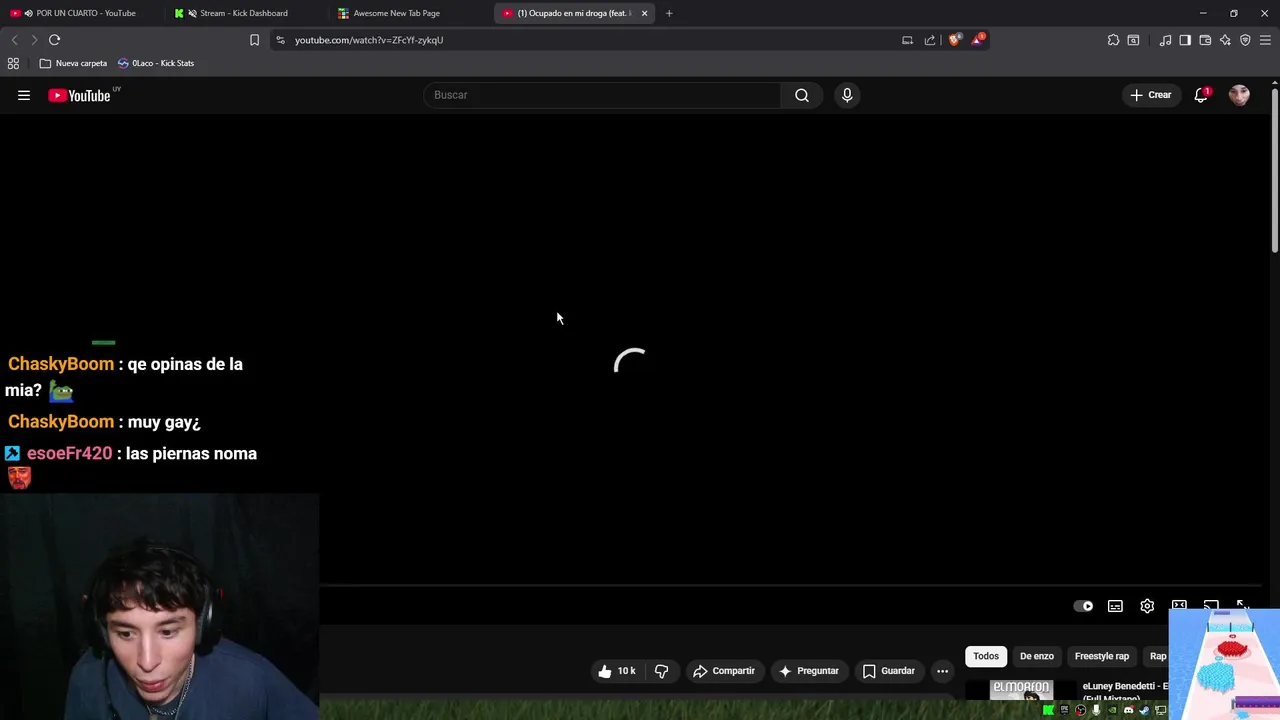Open player settings gear

coord(1147,606)
